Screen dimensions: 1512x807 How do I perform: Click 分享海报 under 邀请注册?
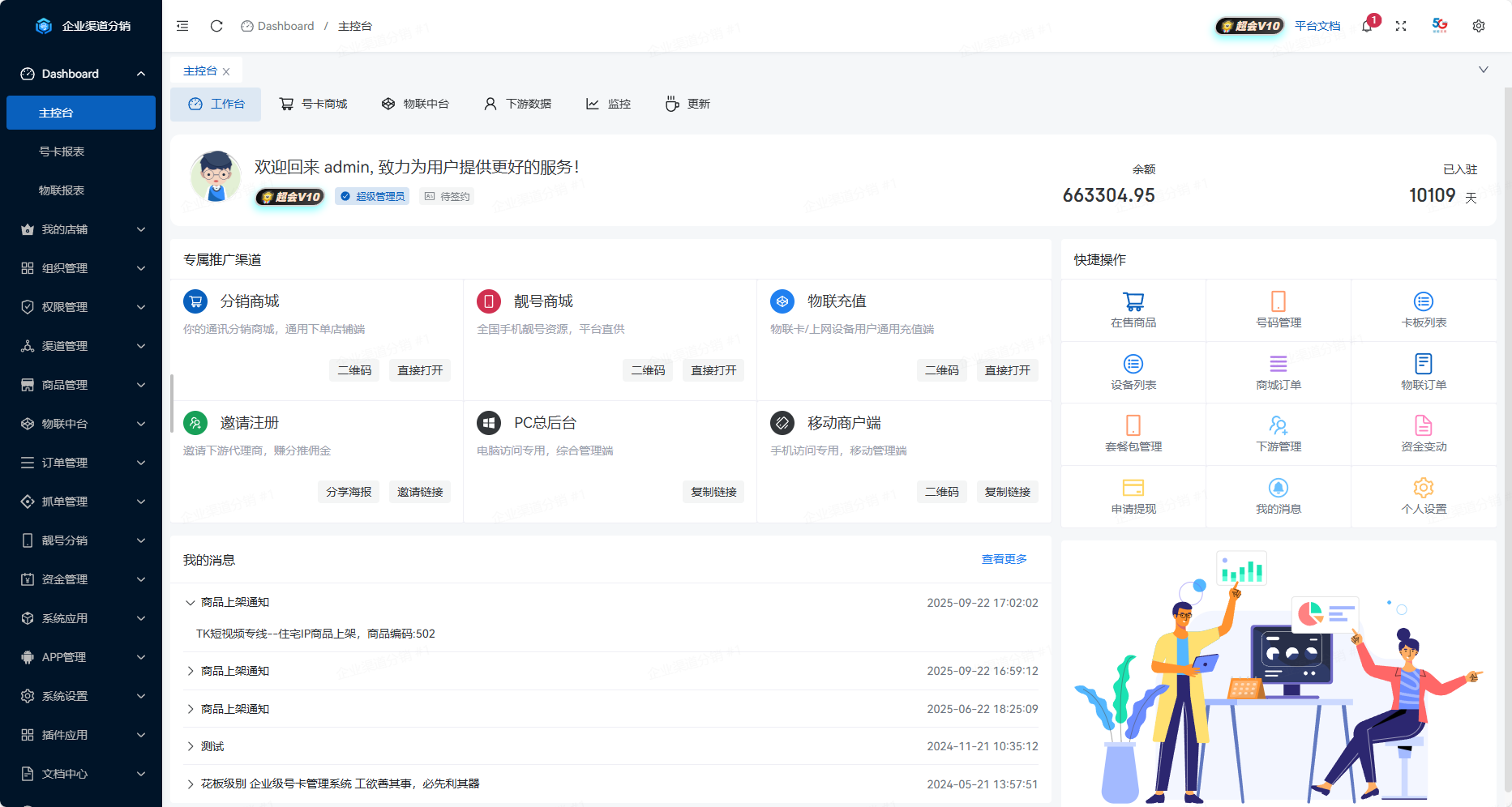[x=349, y=491]
